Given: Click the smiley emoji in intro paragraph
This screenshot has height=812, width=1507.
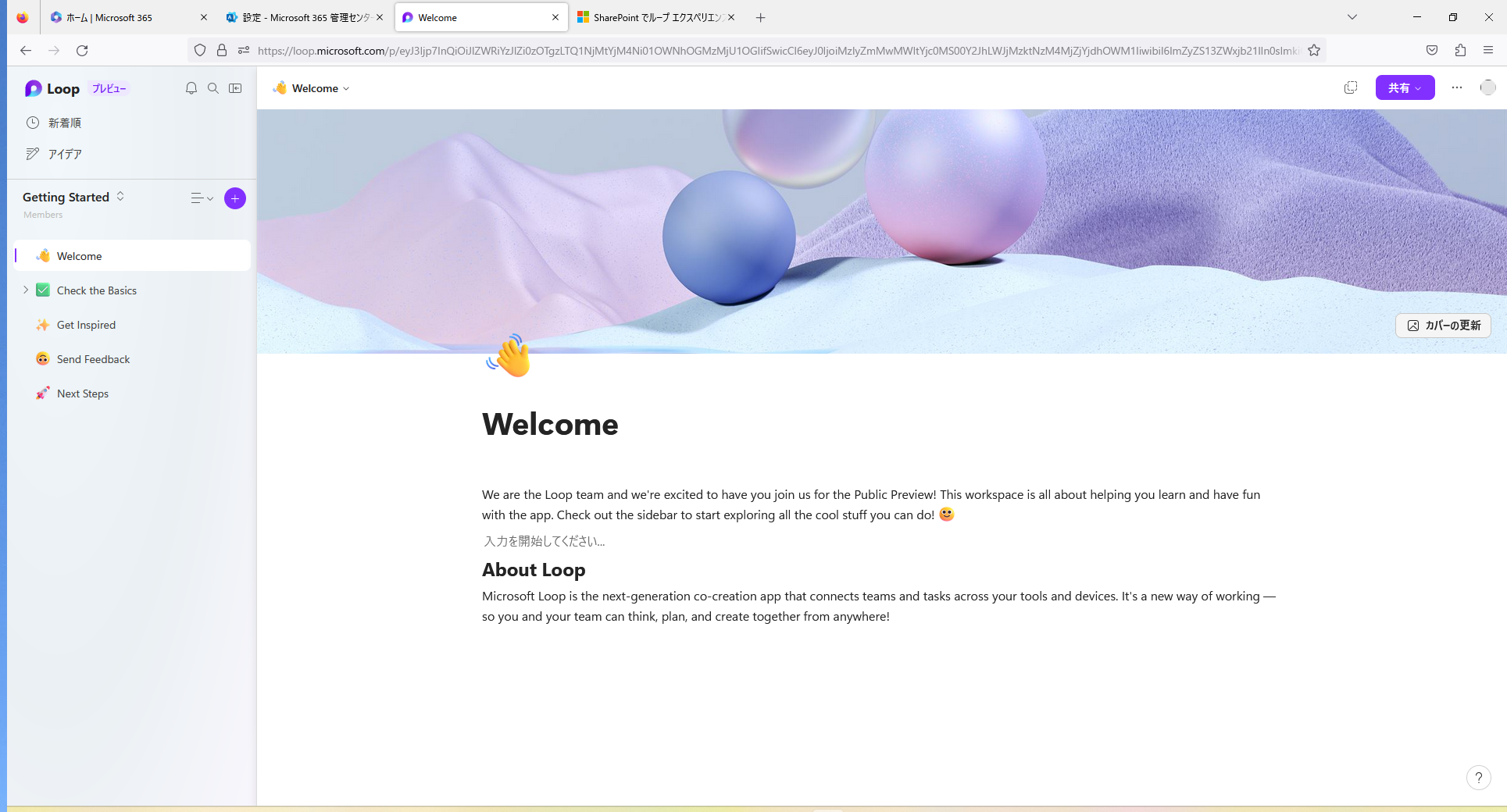Looking at the screenshot, I should [946, 515].
